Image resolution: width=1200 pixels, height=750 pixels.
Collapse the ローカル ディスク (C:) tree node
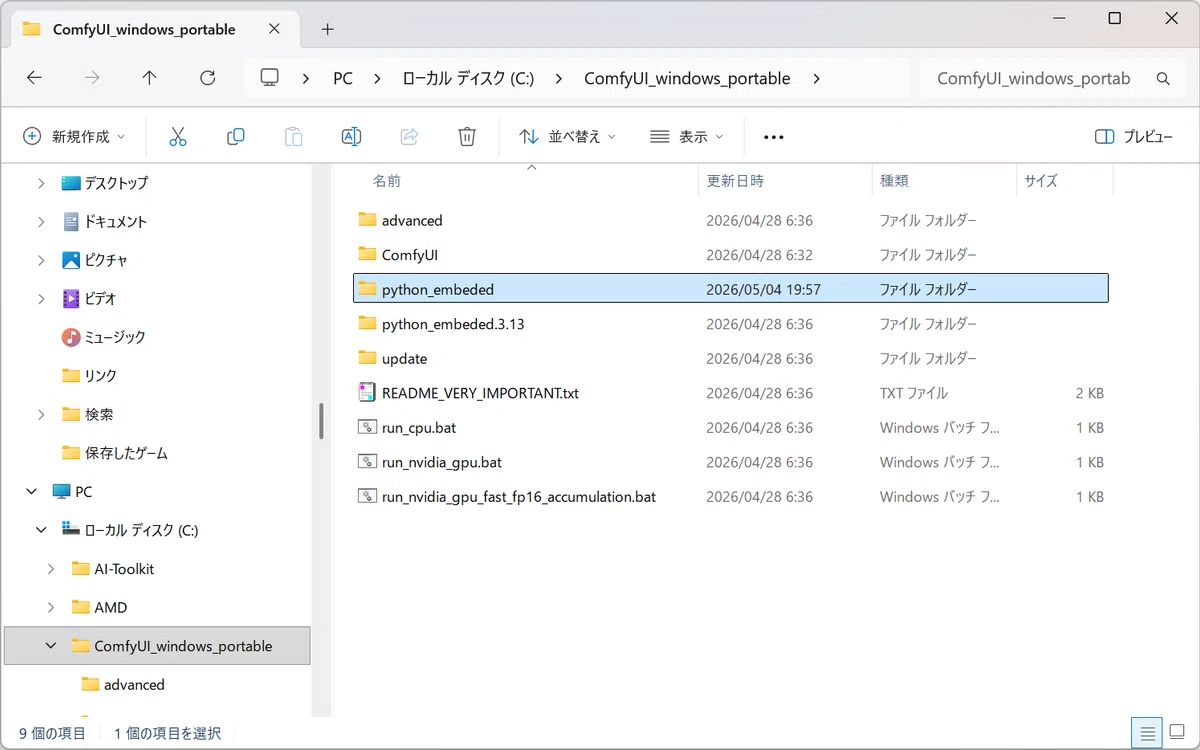[41, 530]
